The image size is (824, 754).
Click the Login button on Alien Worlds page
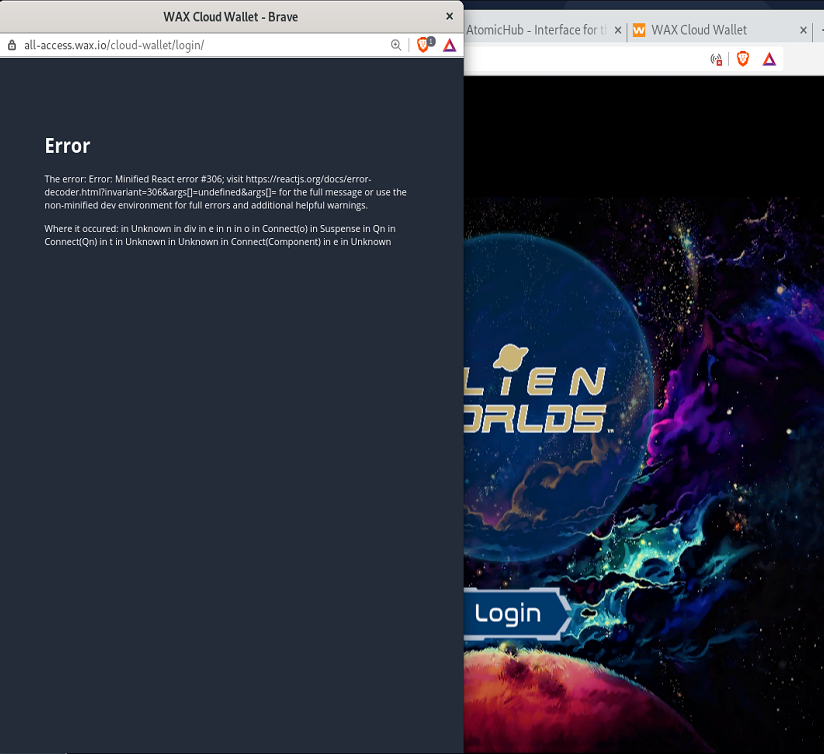517,614
